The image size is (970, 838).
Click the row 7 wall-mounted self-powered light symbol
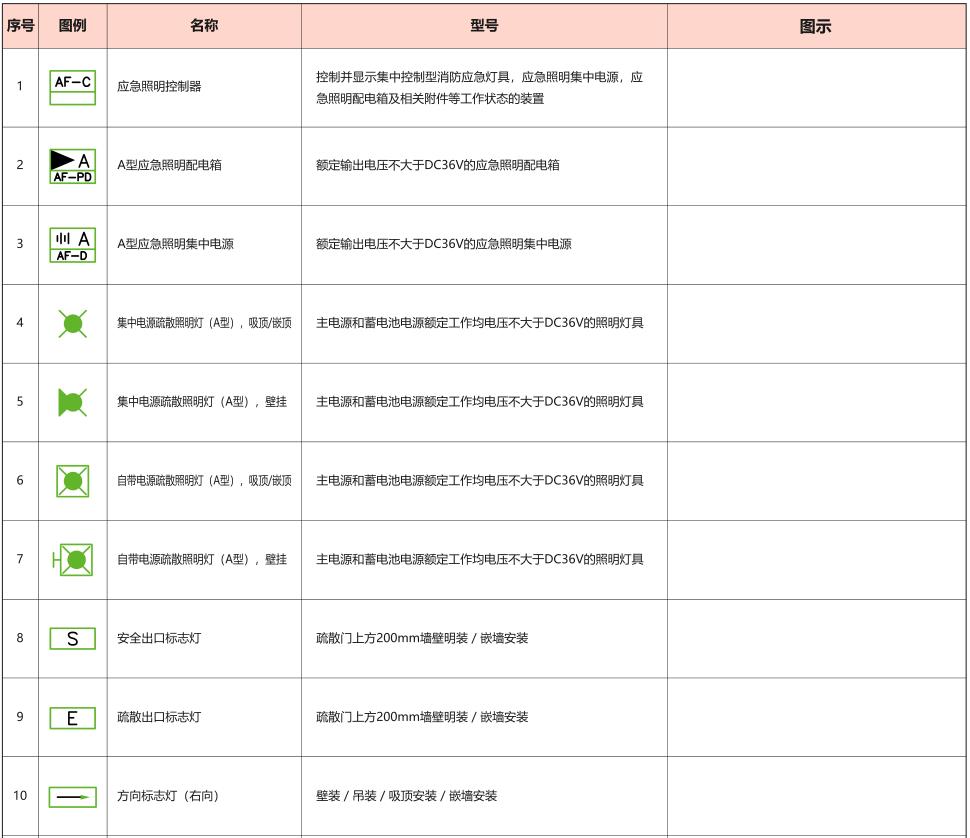(x=73, y=559)
